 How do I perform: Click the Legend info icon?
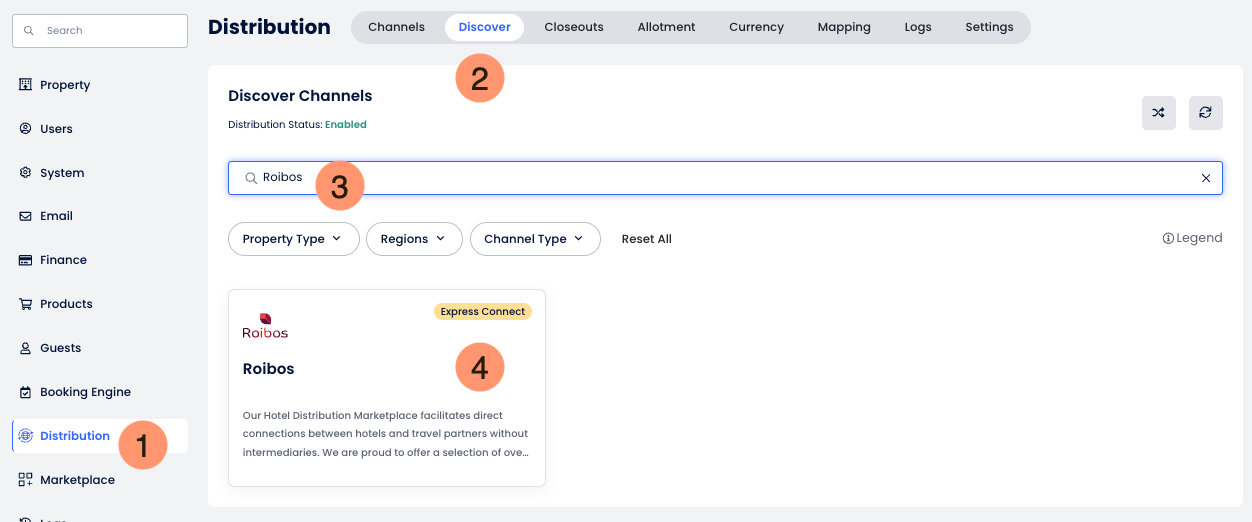pyautogui.click(x=1168, y=238)
